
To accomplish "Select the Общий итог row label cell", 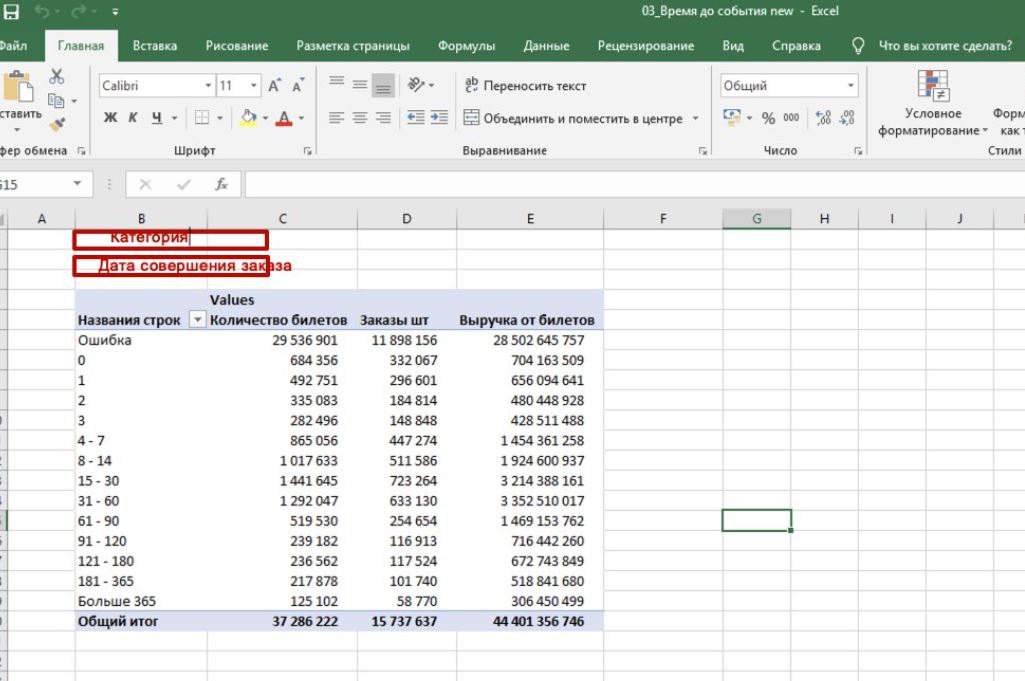I will pyautogui.click(x=118, y=621).
